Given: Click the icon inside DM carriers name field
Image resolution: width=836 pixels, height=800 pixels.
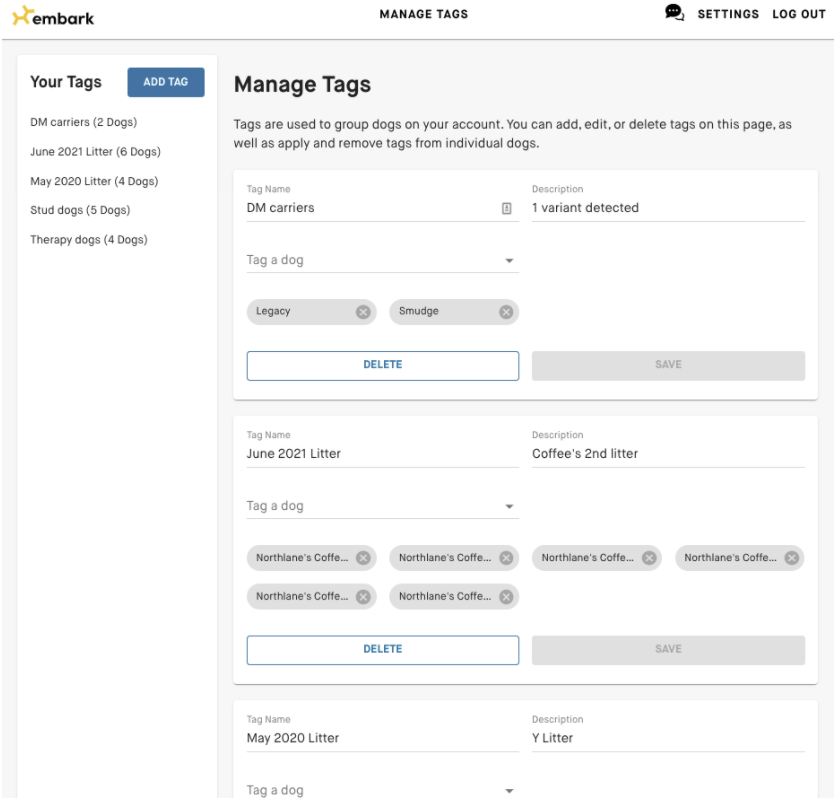Looking at the screenshot, I should (507, 209).
